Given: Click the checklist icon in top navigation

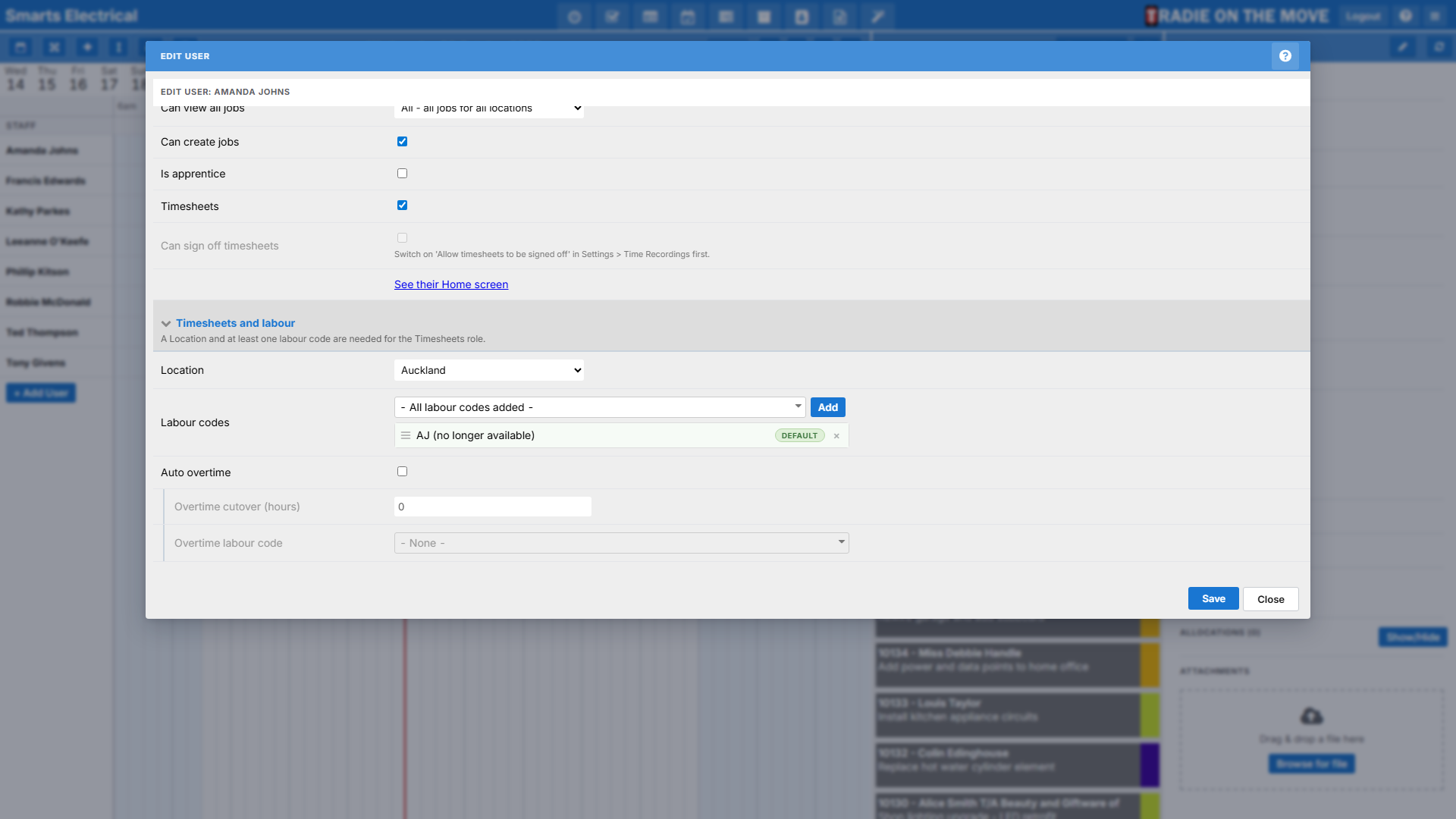Looking at the screenshot, I should tap(612, 17).
